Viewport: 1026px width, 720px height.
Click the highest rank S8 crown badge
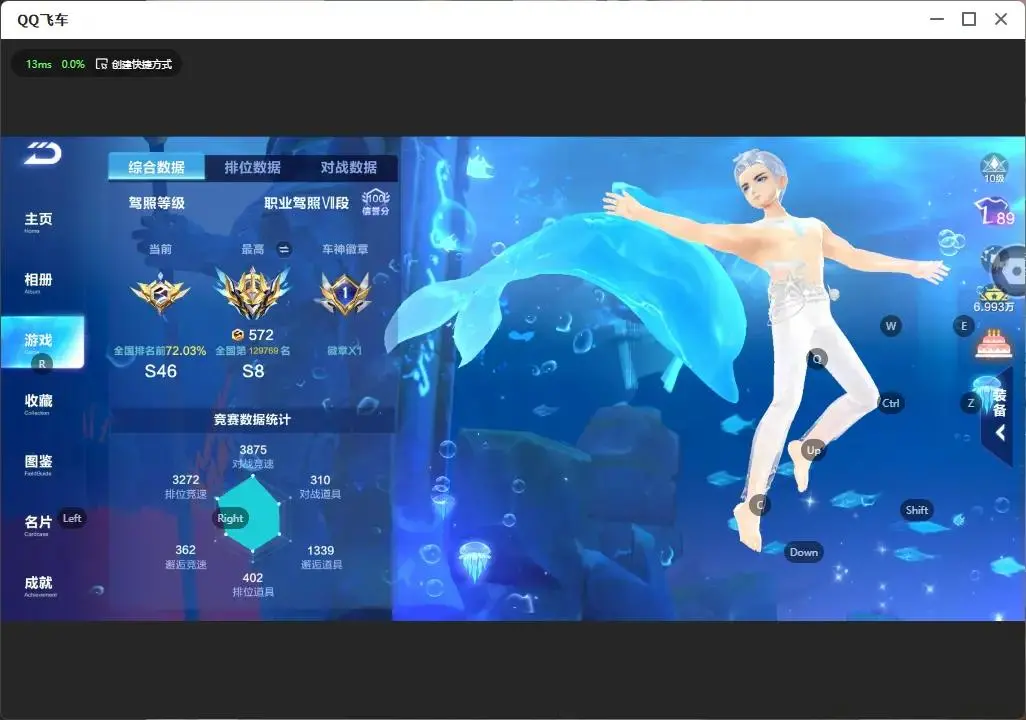click(253, 293)
